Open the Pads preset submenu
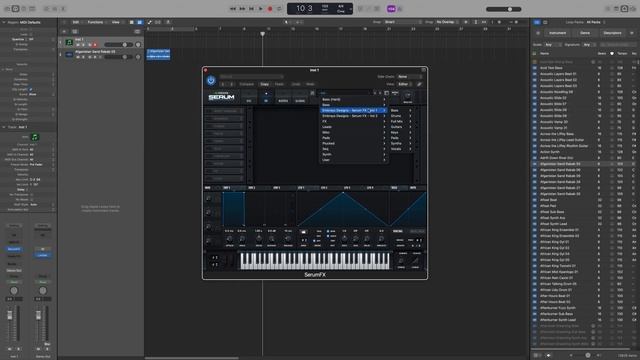640x360 pixels. click(353, 138)
